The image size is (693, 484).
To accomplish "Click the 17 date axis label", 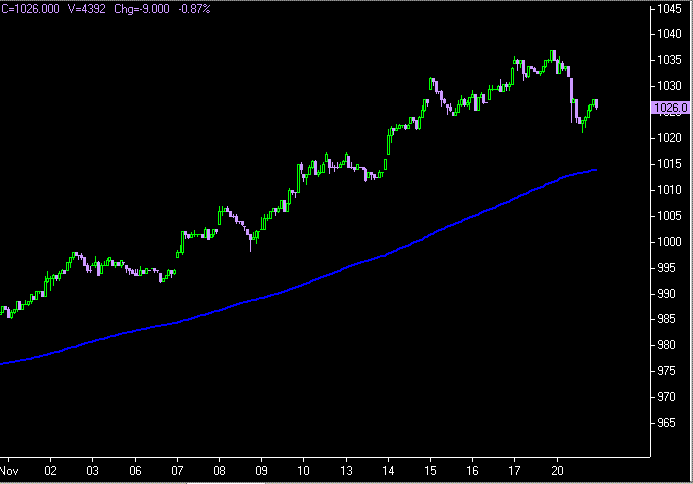I will coord(514,471).
